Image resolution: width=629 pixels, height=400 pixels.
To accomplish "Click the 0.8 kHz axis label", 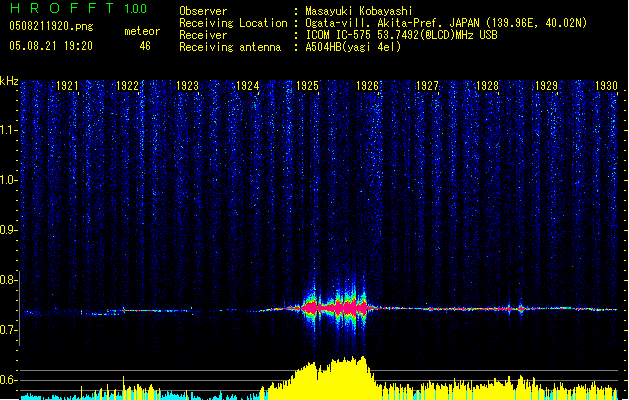I will pos(8,280).
